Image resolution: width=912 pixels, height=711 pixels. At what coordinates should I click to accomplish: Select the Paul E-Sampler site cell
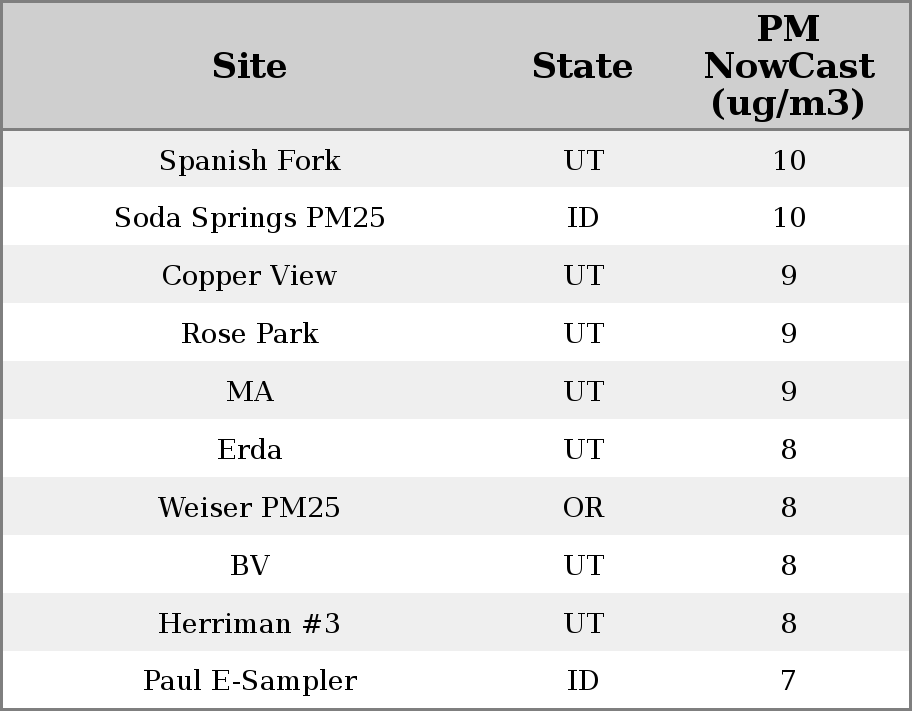[x=249, y=681]
